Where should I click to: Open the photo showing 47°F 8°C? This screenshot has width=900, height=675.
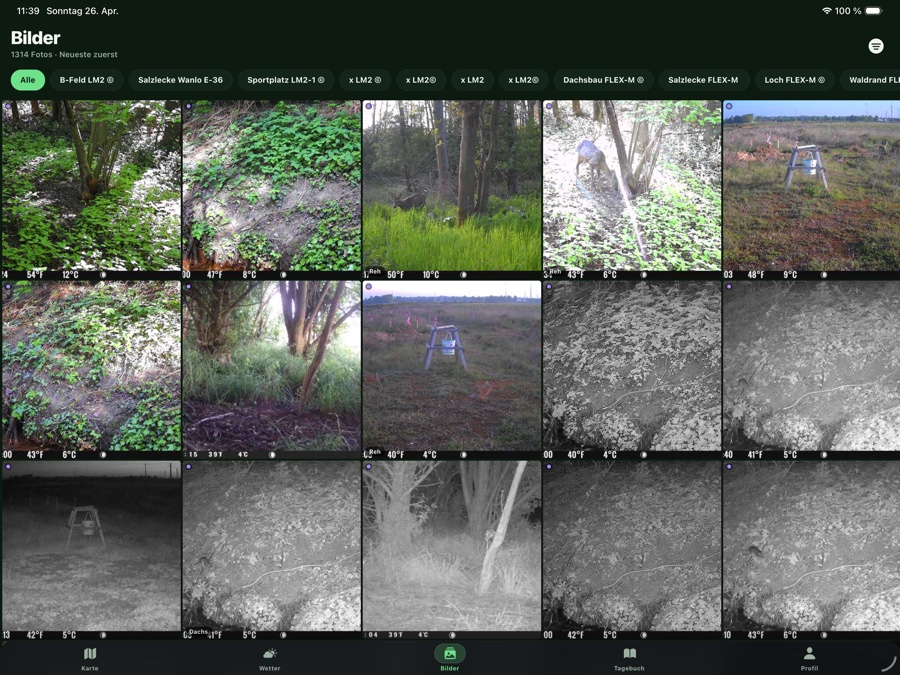point(271,190)
